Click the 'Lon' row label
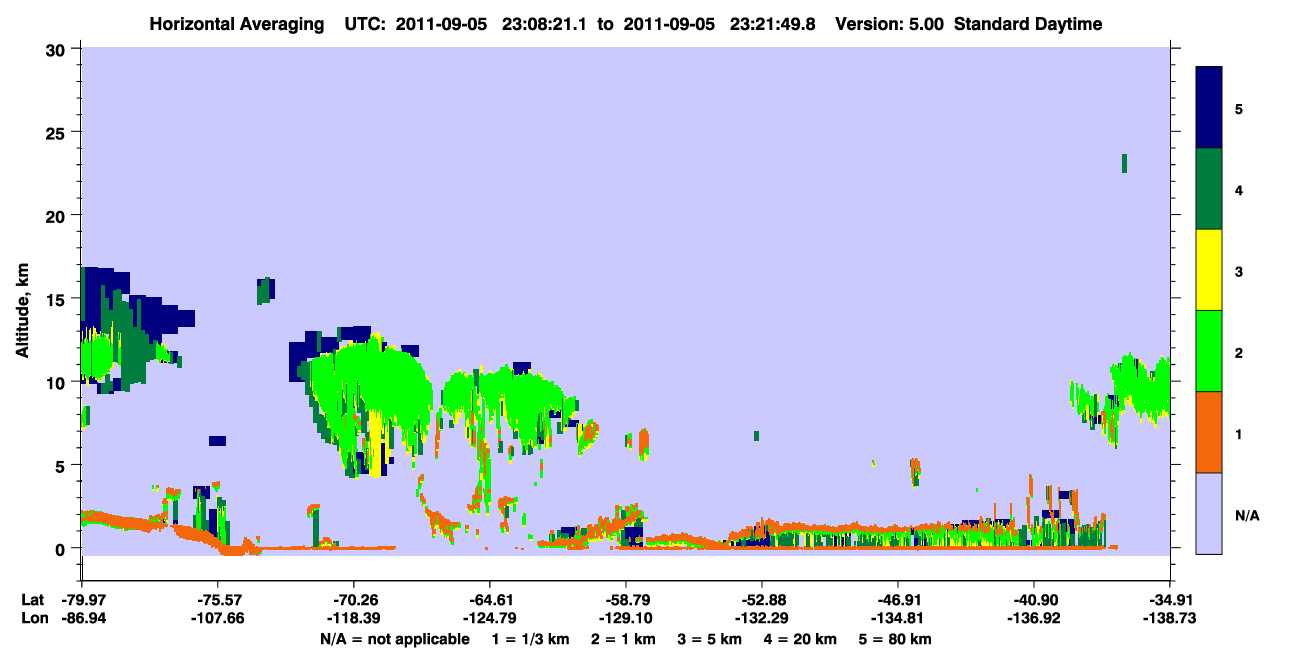 coord(32,619)
